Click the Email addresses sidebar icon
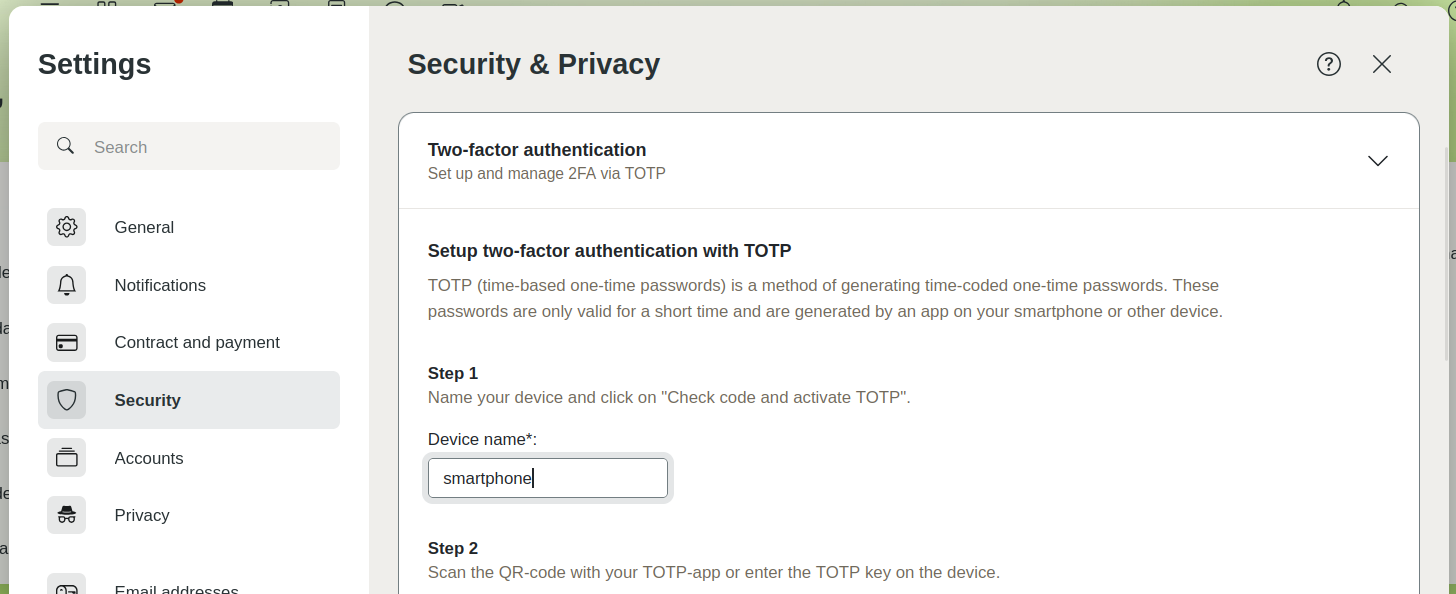 tap(67, 588)
